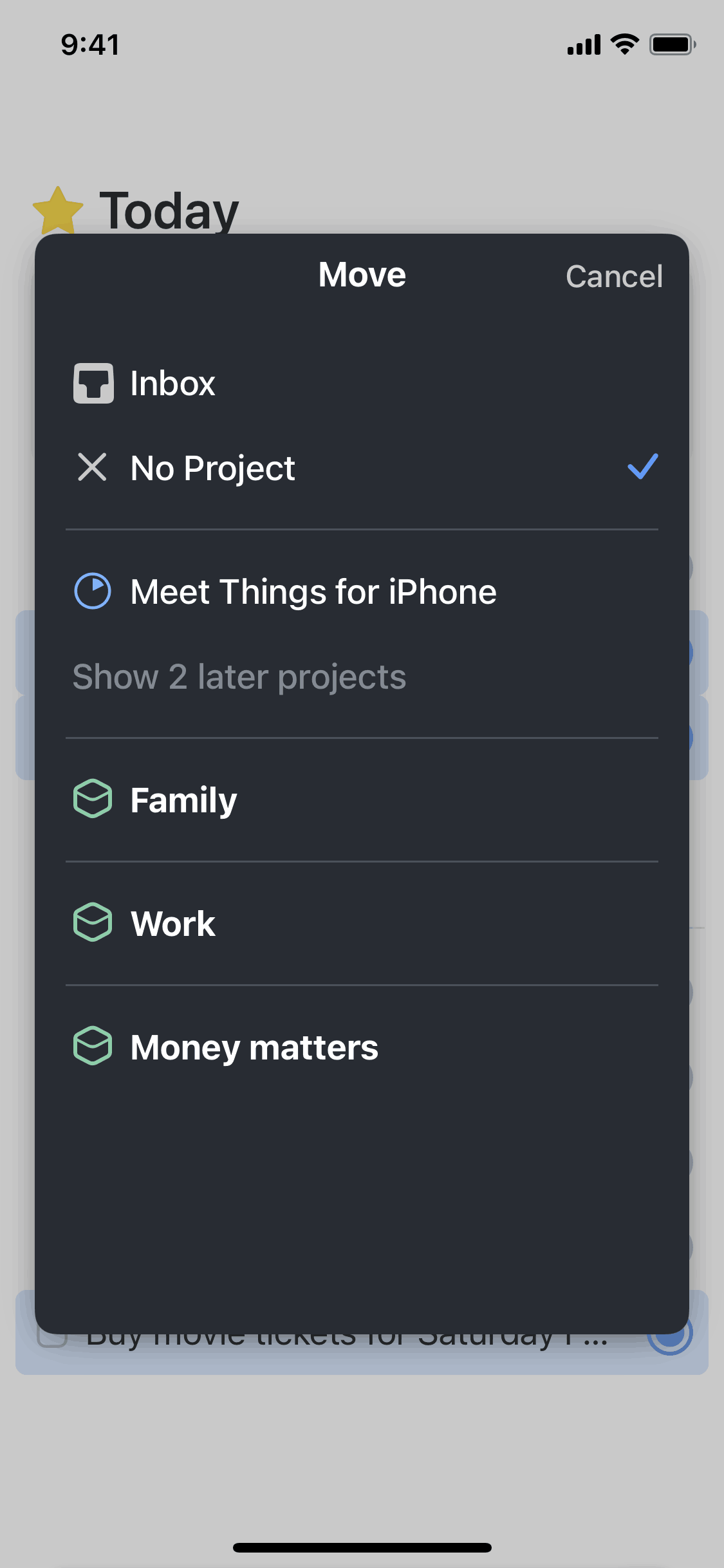This screenshot has width=724, height=1568.
Task: Tap the Work area cube icon
Action: pos(93,922)
